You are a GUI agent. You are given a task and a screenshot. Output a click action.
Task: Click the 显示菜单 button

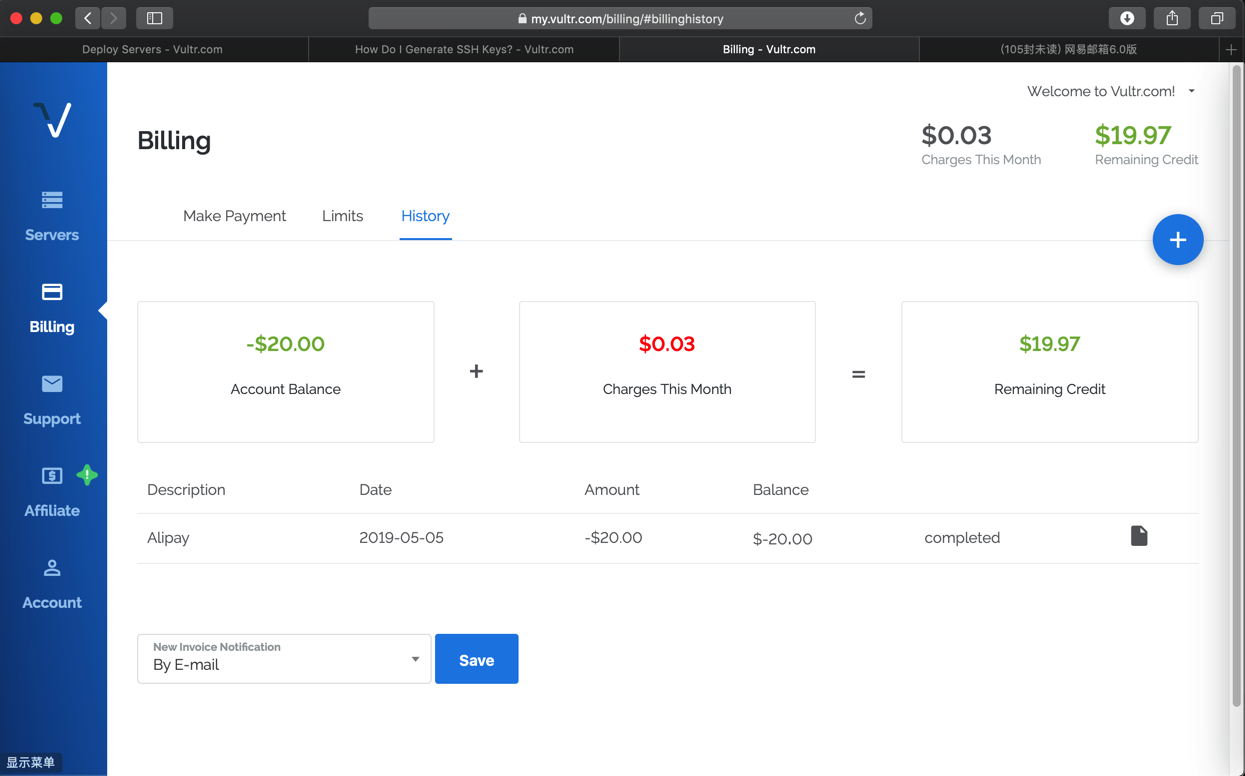click(x=31, y=762)
